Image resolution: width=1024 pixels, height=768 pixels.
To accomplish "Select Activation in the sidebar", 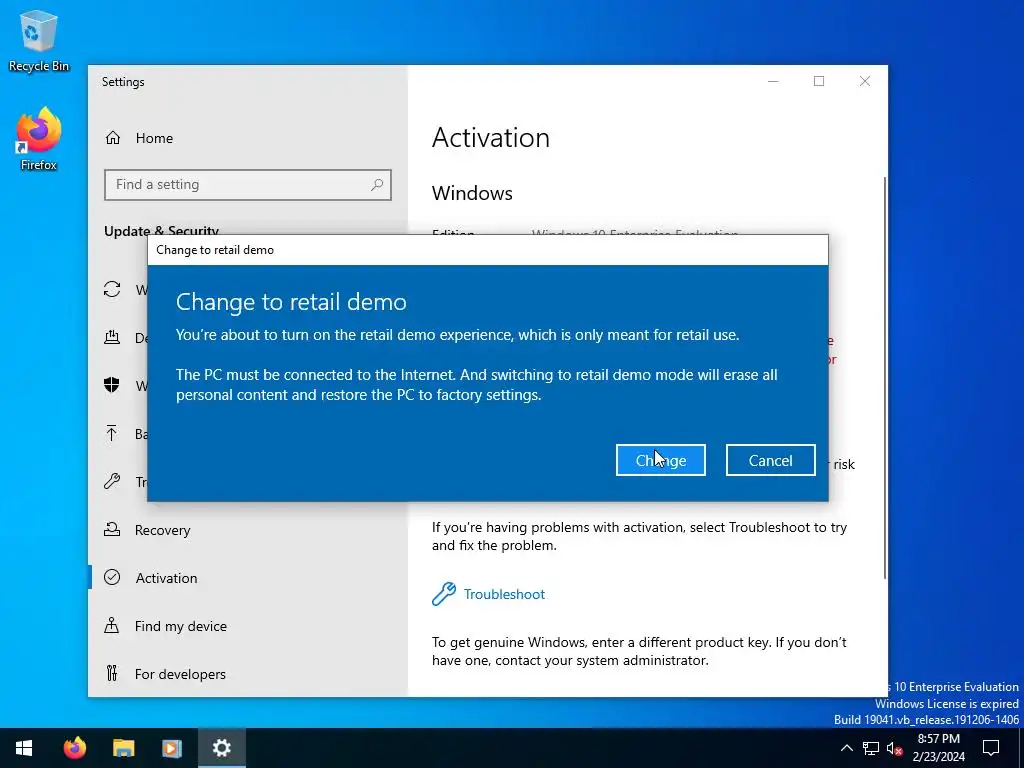I will (166, 578).
